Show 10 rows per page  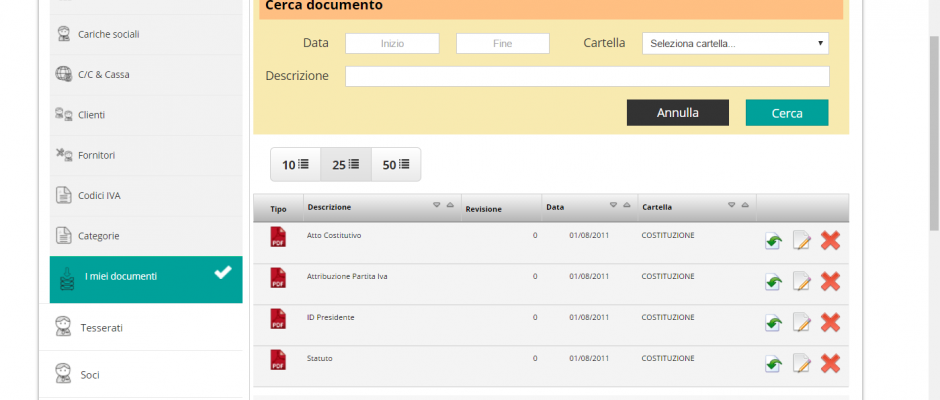pyautogui.click(x=296, y=164)
